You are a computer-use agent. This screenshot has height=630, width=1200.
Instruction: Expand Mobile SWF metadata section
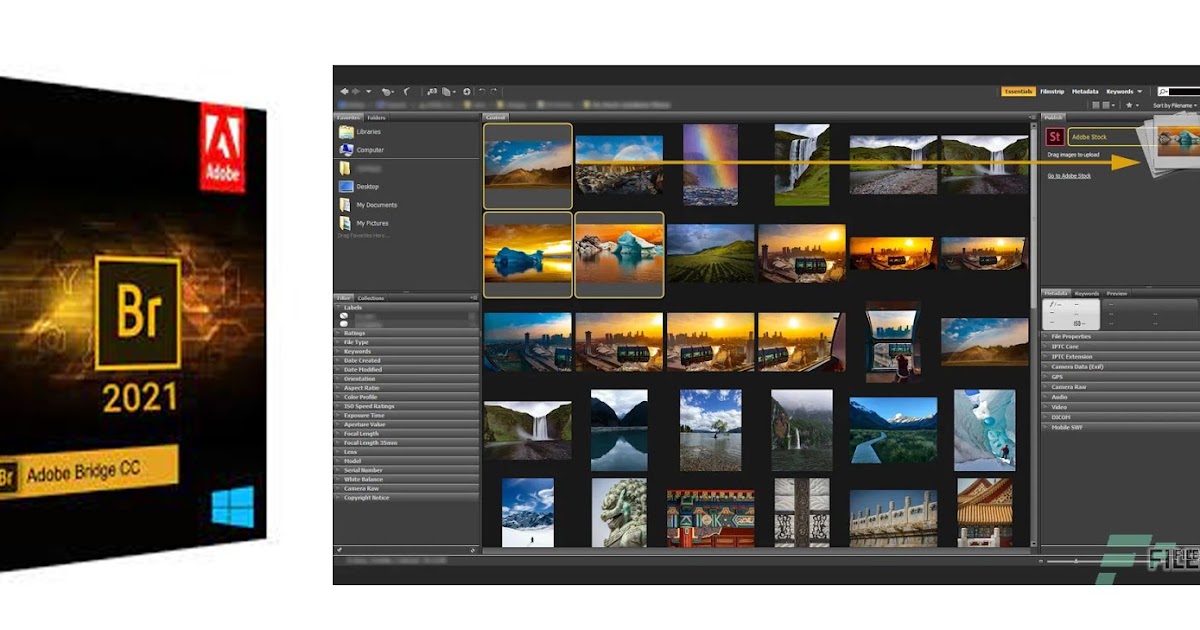[x=1120, y=426]
